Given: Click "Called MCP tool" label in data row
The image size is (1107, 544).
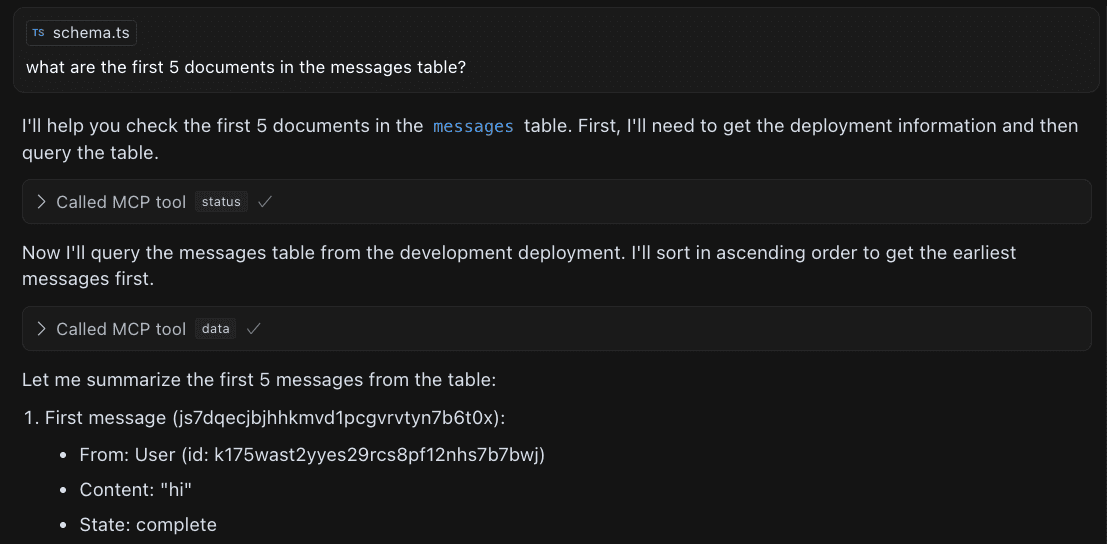Looking at the screenshot, I should tap(121, 329).
